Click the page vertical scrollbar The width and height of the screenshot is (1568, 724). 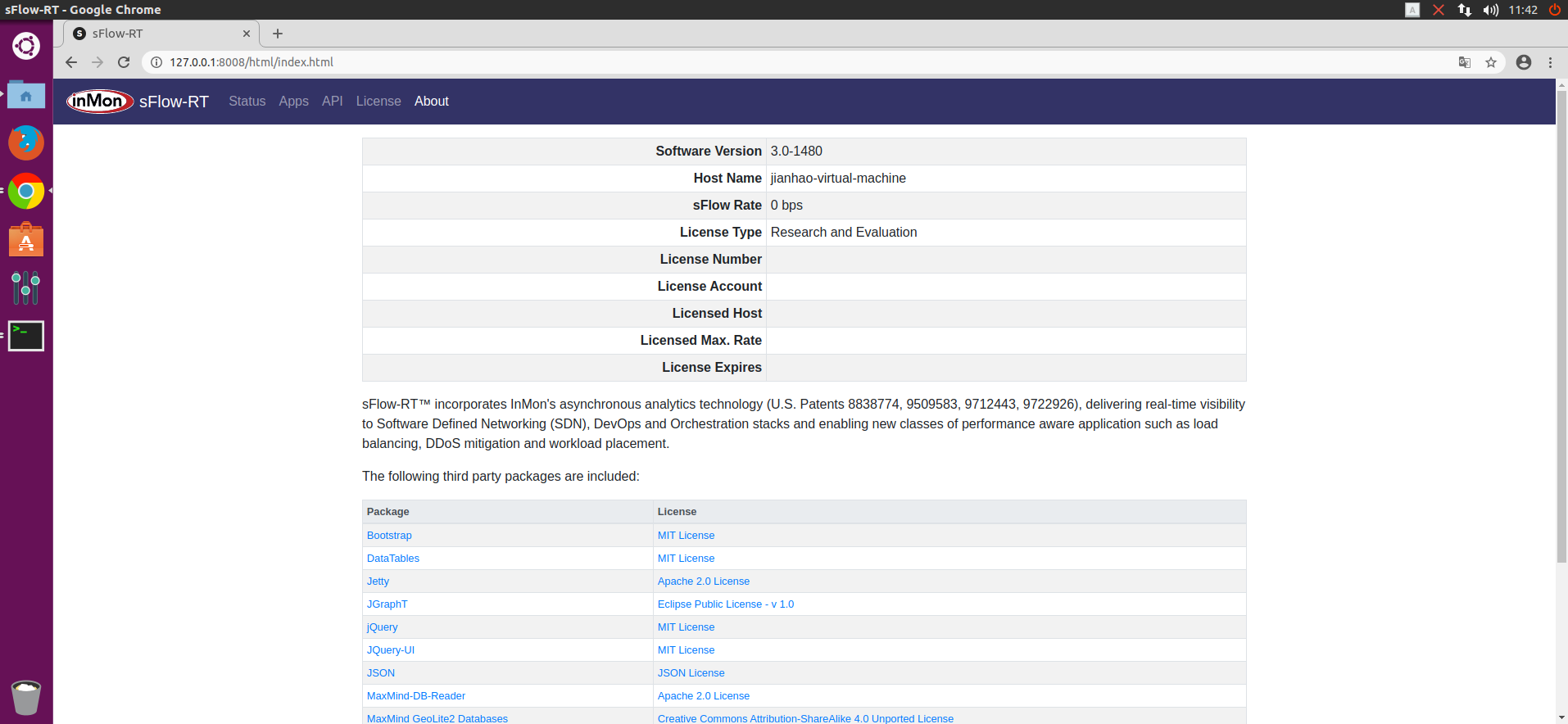(1561, 328)
